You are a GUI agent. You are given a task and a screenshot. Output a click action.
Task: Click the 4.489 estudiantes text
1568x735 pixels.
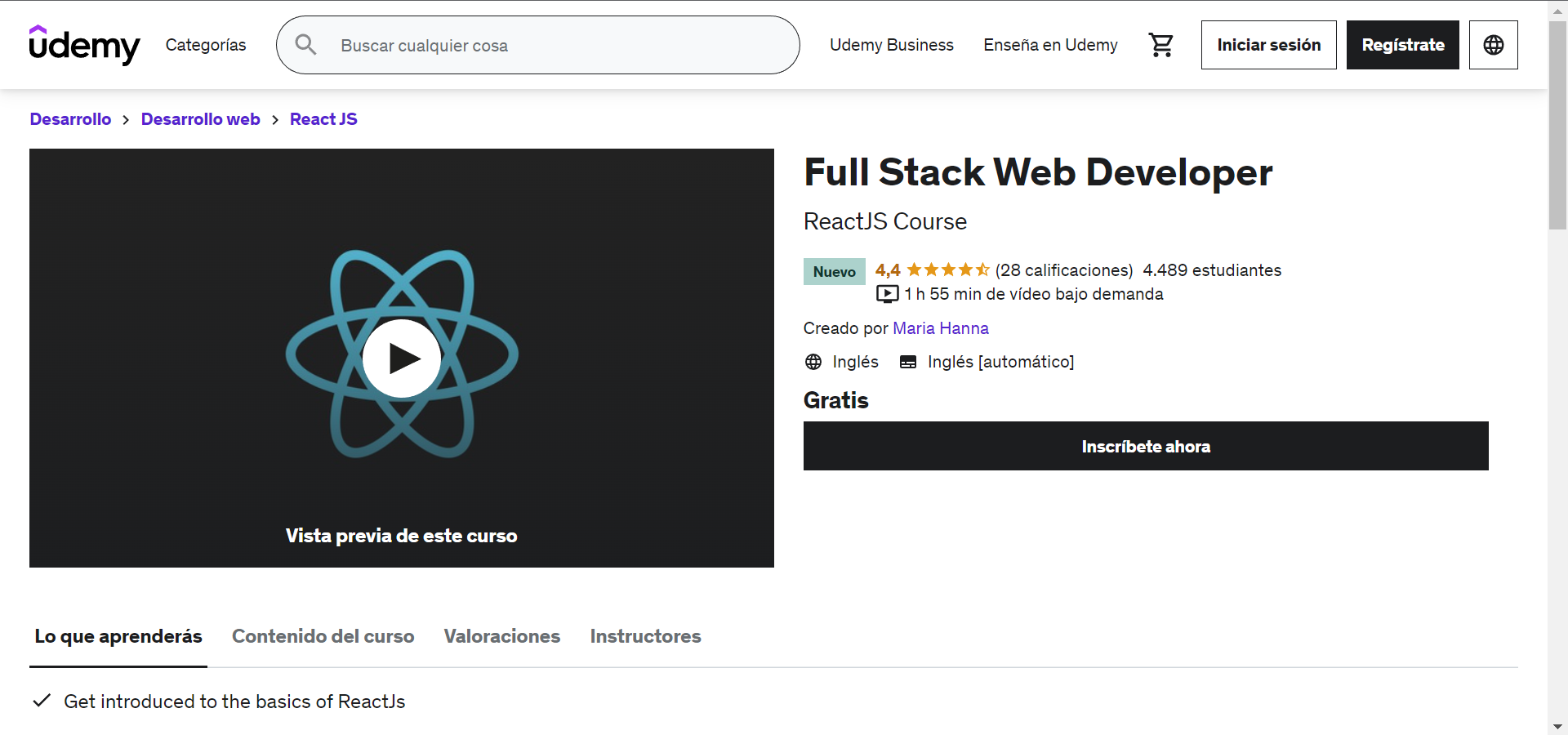tap(1212, 270)
